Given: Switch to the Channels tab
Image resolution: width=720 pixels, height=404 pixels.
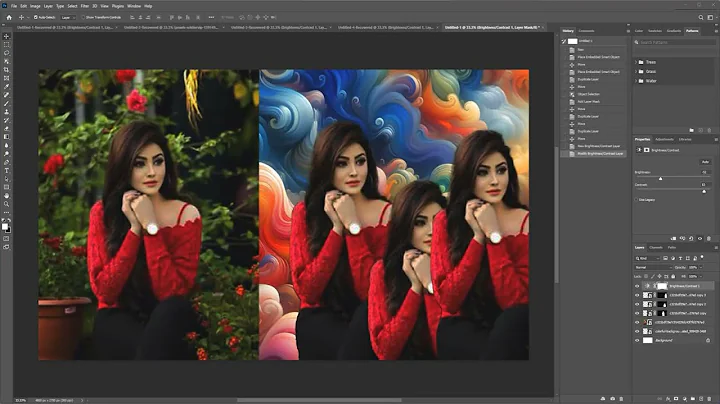Looking at the screenshot, I should pyautogui.click(x=656, y=247).
